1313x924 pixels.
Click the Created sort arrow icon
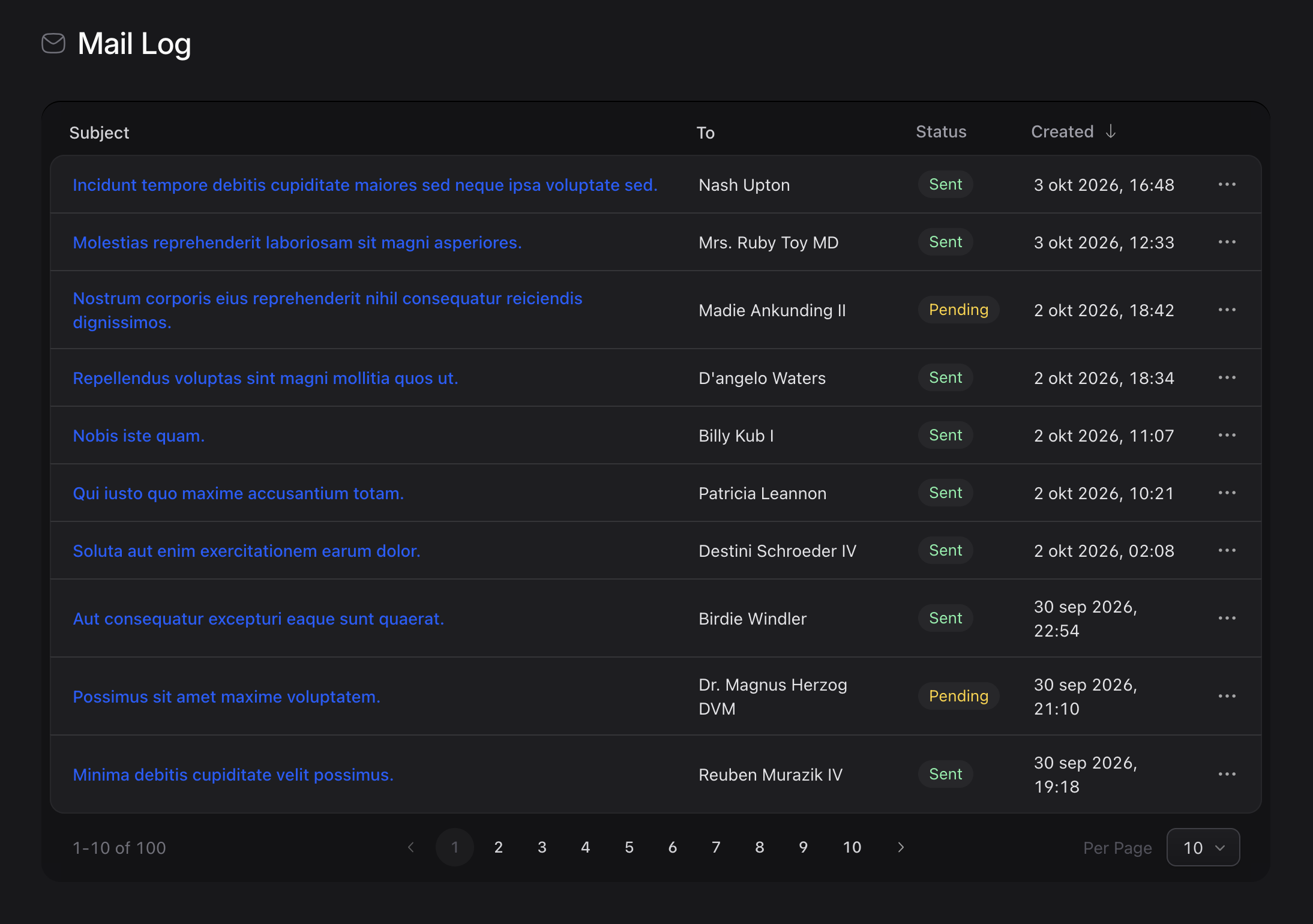tap(1111, 131)
